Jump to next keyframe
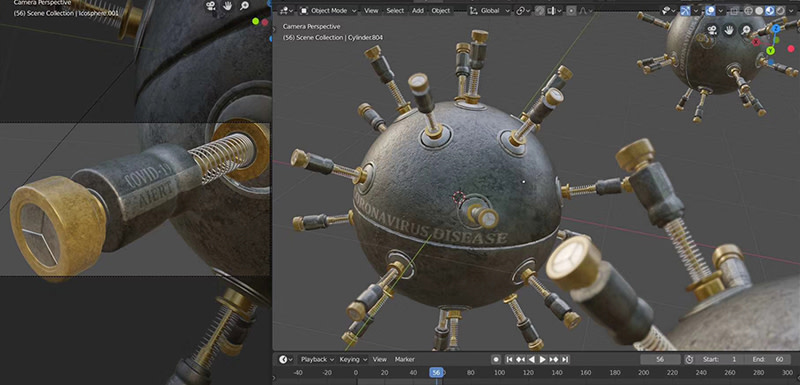Viewport: 800px width, 385px height. point(554,359)
